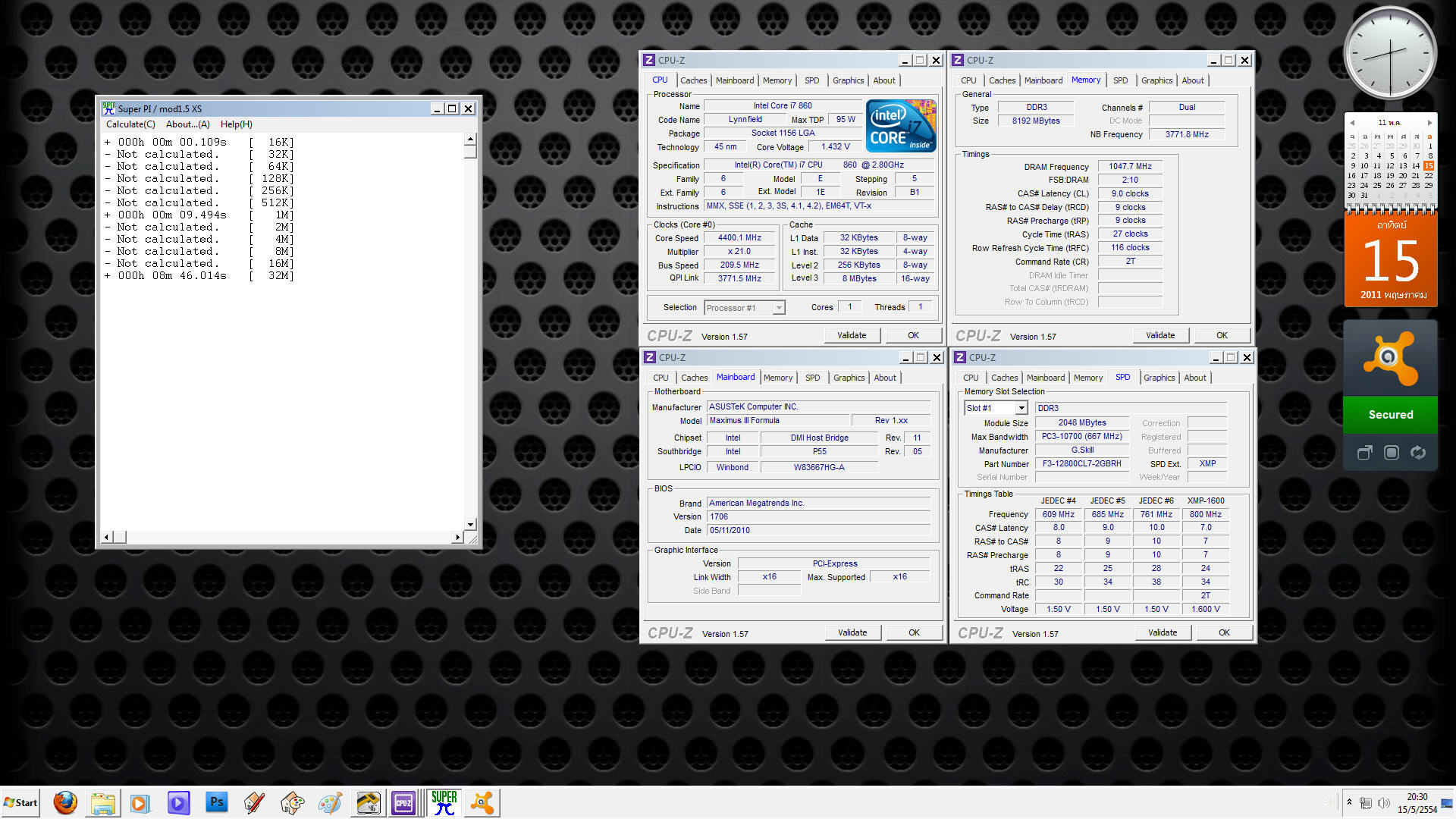Switch to Super PI in the taskbar
Image resolution: width=1456 pixels, height=819 pixels.
click(x=444, y=802)
